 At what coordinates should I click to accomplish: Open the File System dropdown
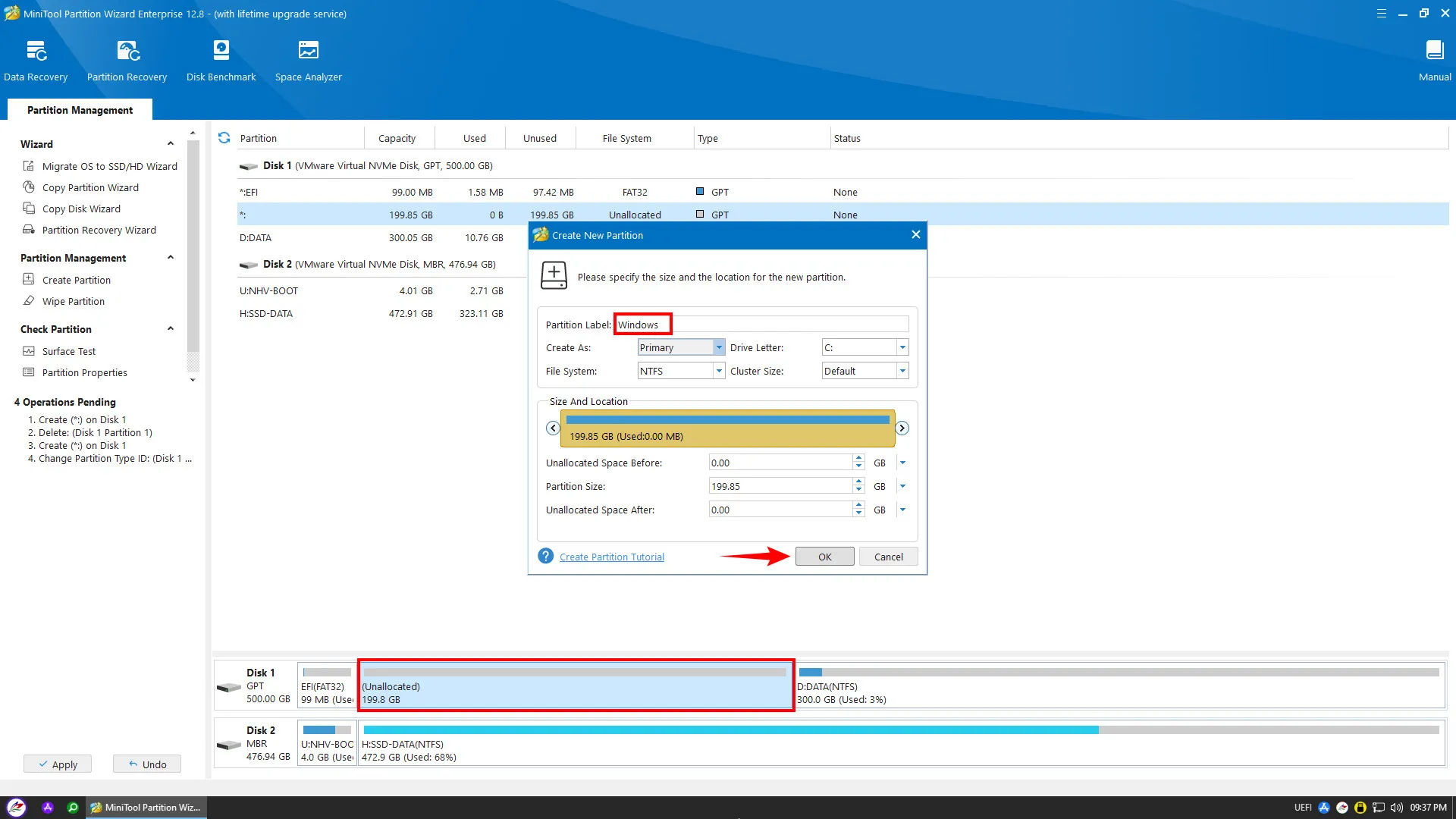718,371
